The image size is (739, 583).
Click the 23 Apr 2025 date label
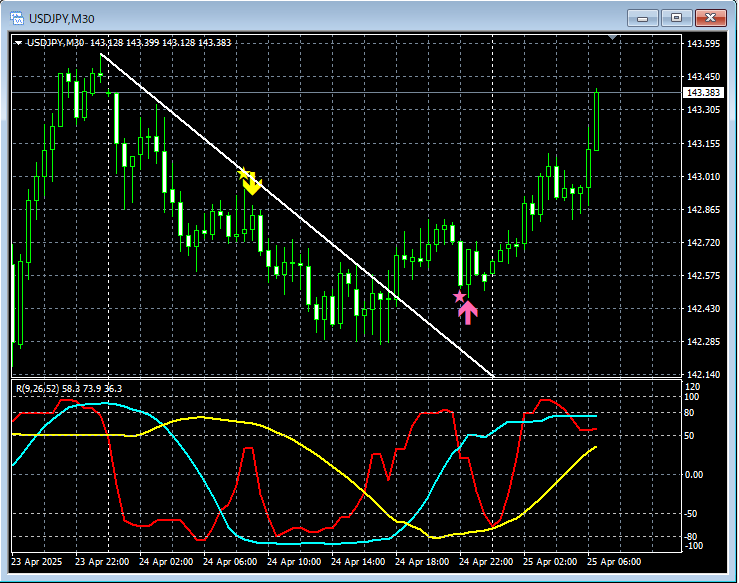tap(37, 562)
